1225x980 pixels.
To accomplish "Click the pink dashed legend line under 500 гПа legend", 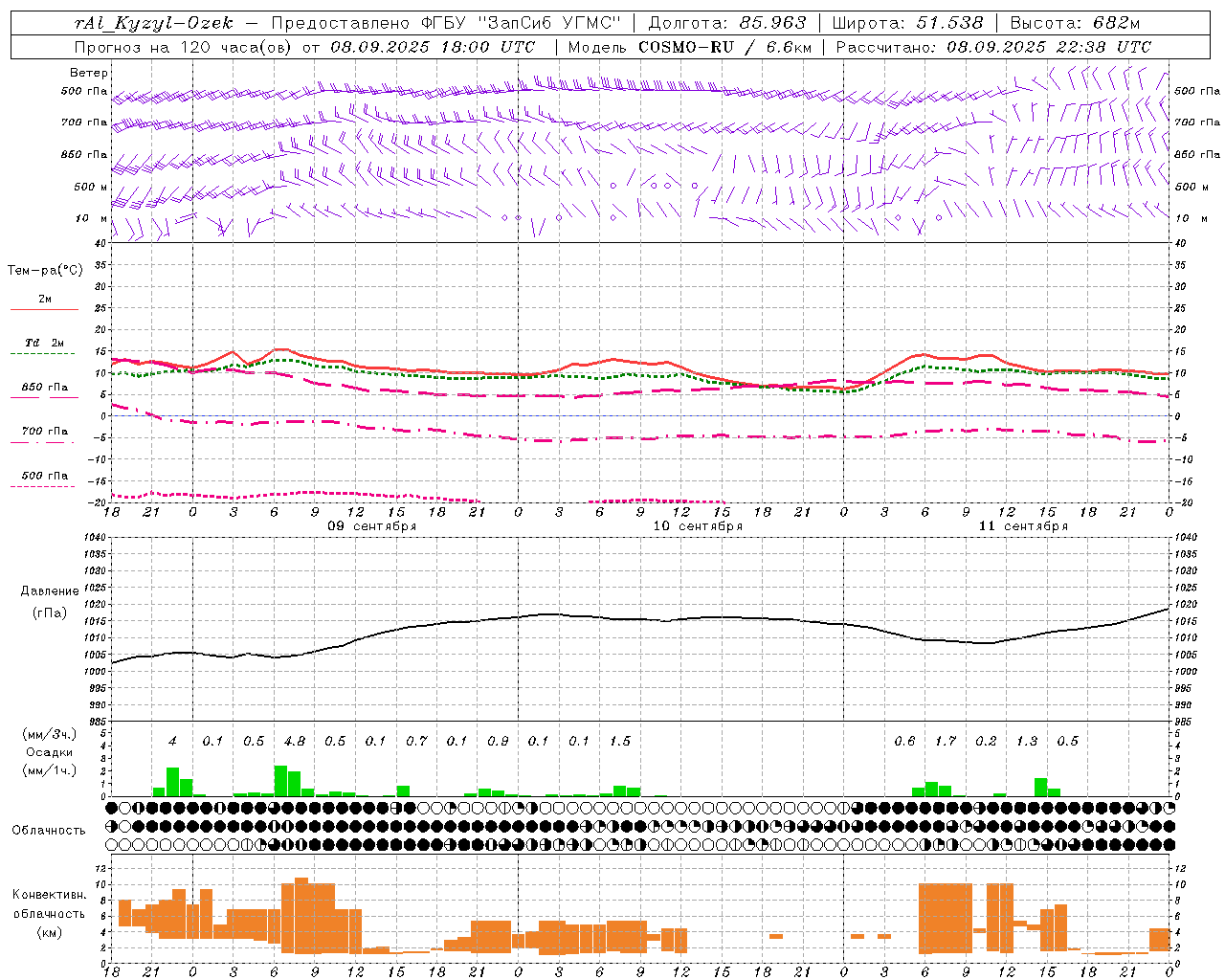I will point(44,486).
